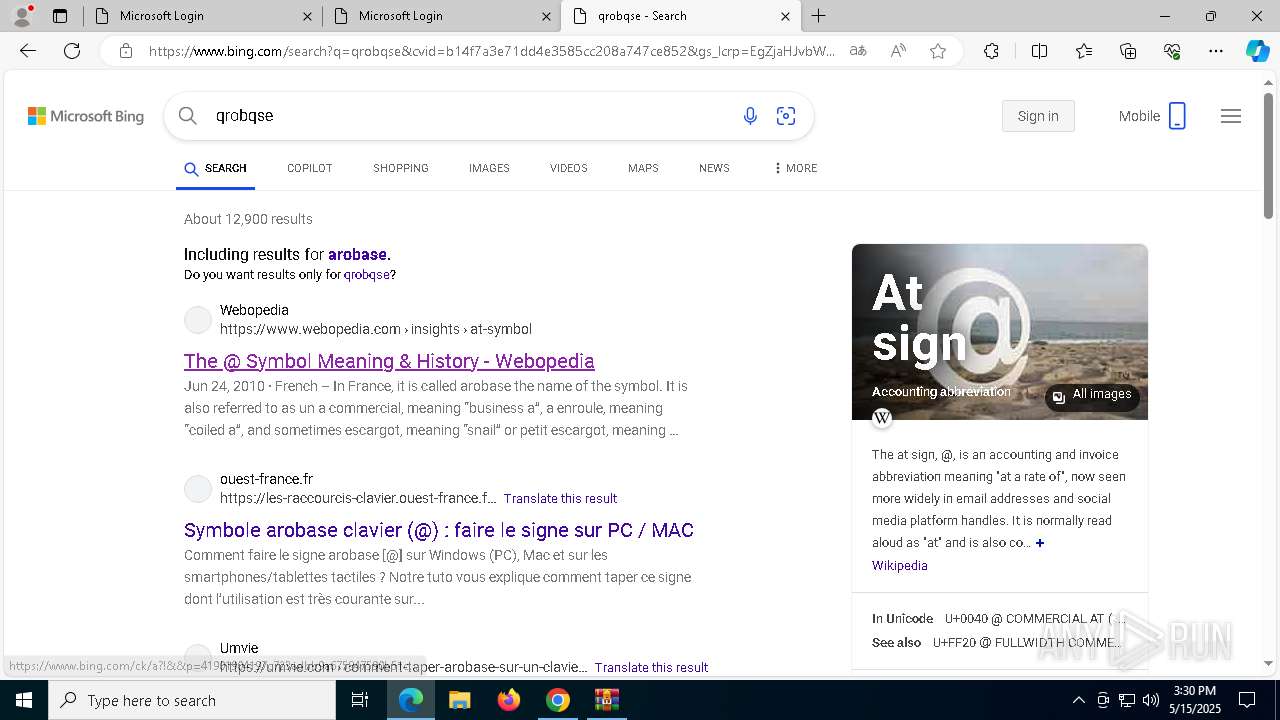The height and width of the screenshot is (720, 1280).
Task: Select the SHOPPING search tab
Action: coord(401,168)
